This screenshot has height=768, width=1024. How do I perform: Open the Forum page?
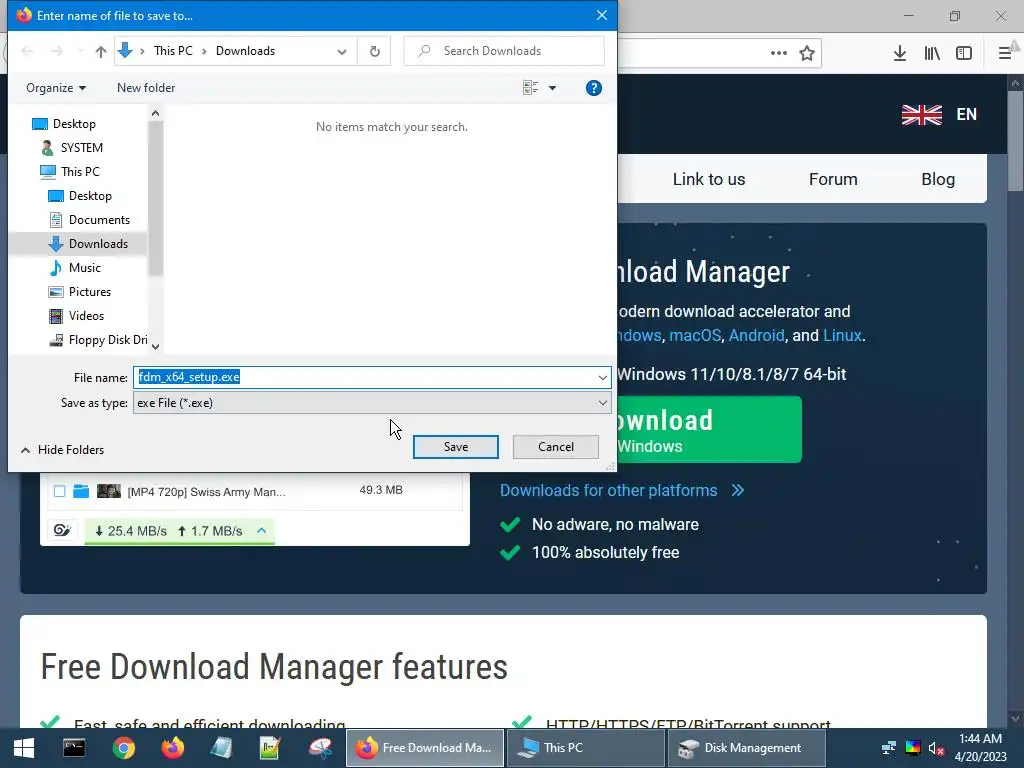833,180
